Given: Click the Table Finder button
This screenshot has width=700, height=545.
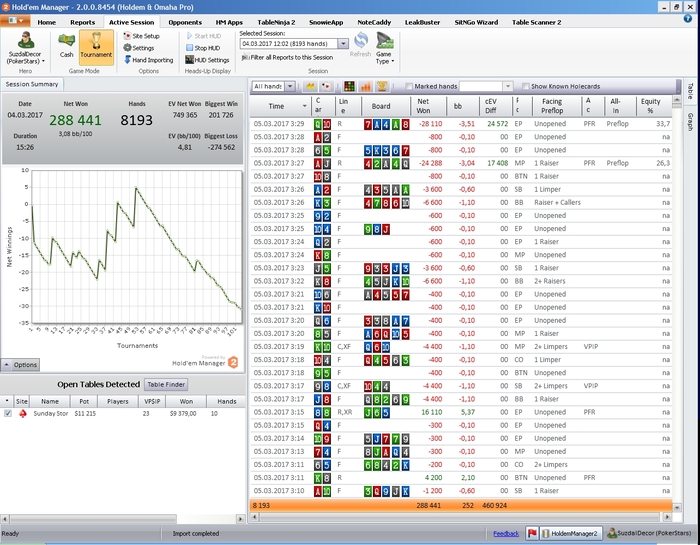Looking at the screenshot, I should click(x=166, y=384).
